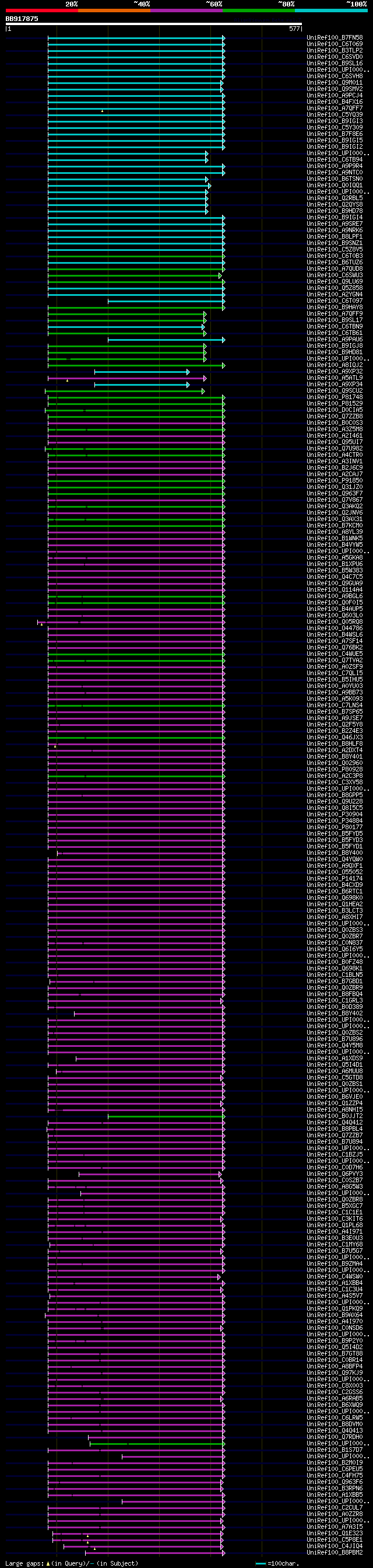The height and width of the screenshot is (1568, 373).
Task: Click the UniRef100_P91850 label
Action: tap(335, 481)
